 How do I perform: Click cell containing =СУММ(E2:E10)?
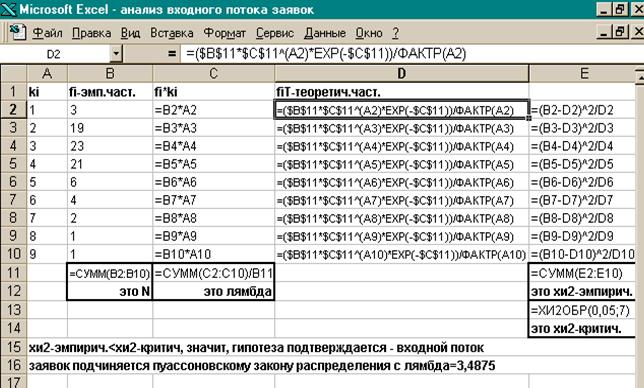click(582, 273)
